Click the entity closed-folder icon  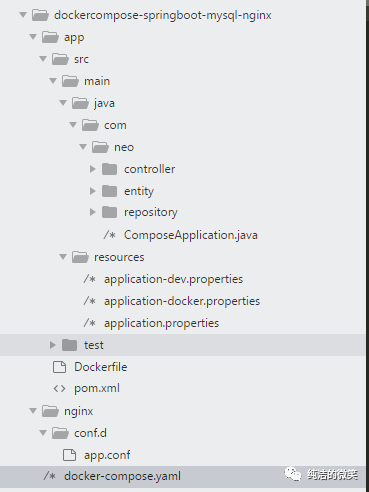tap(109, 191)
